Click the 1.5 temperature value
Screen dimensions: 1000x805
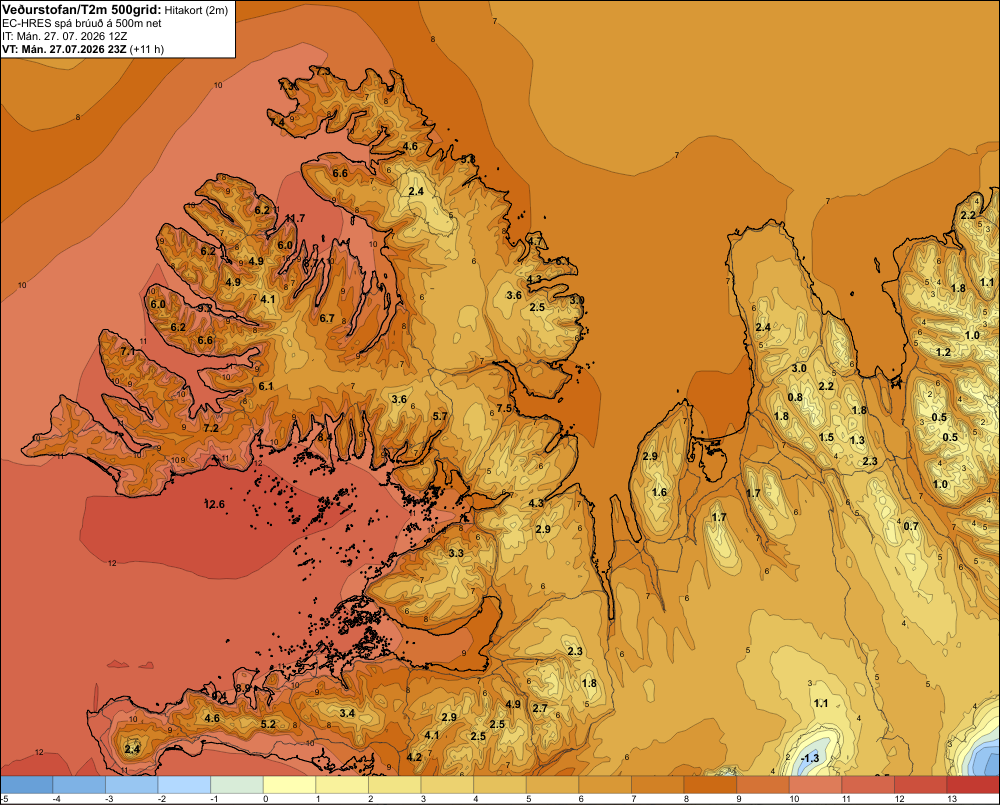[x=827, y=438]
